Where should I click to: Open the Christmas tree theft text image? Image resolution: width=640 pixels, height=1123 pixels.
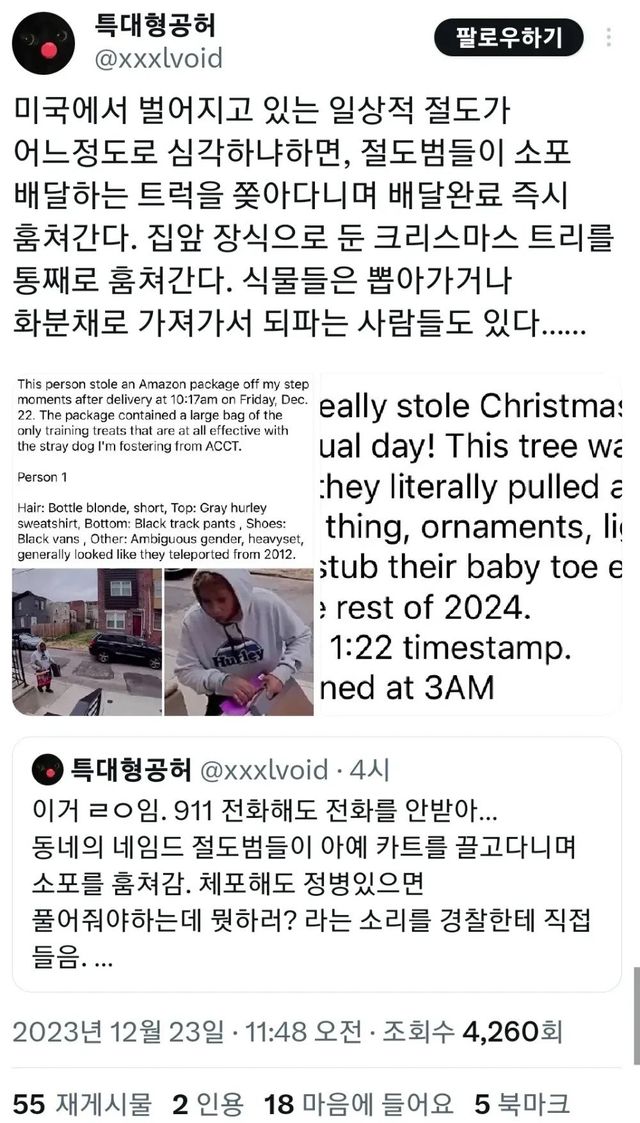tap(469, 544)
